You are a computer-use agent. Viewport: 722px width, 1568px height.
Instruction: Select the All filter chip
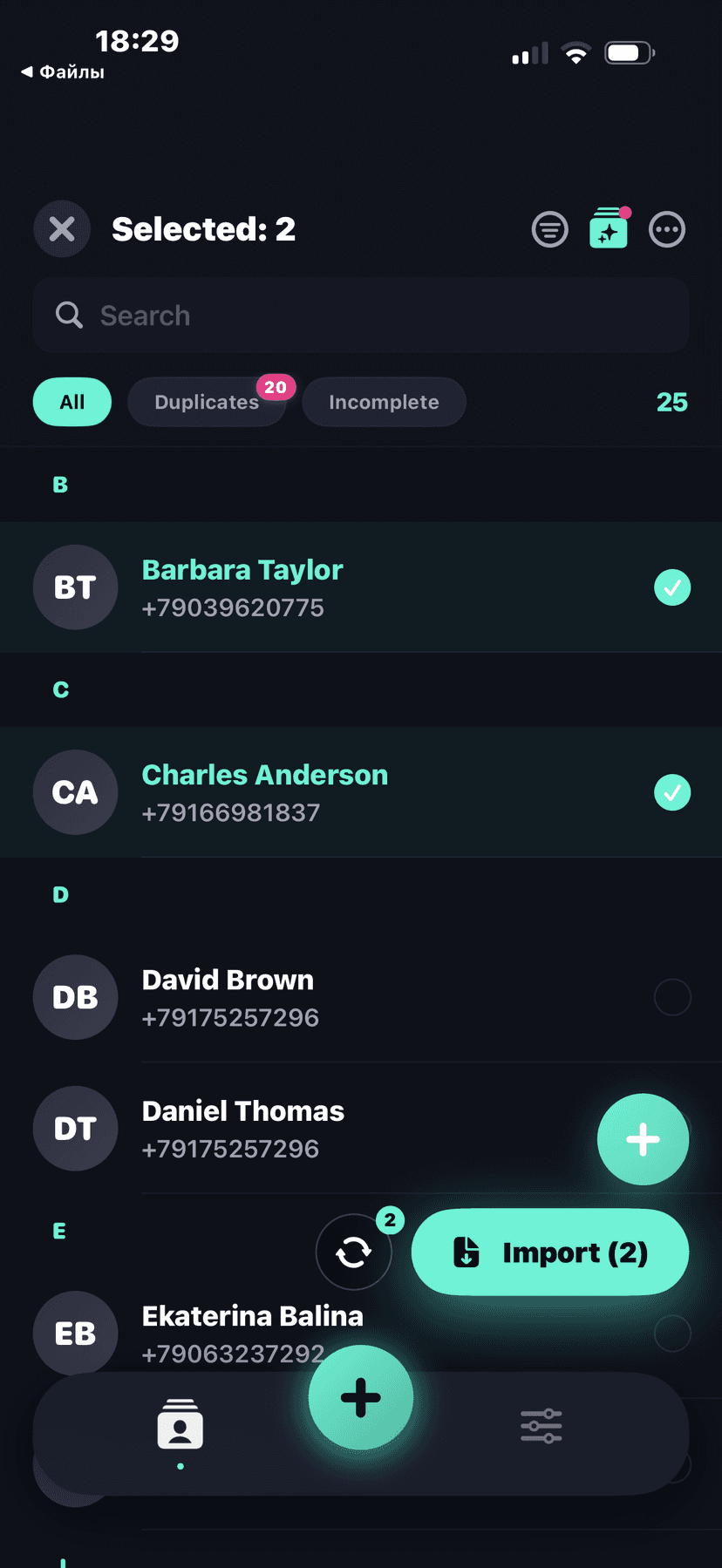(72, 402)
